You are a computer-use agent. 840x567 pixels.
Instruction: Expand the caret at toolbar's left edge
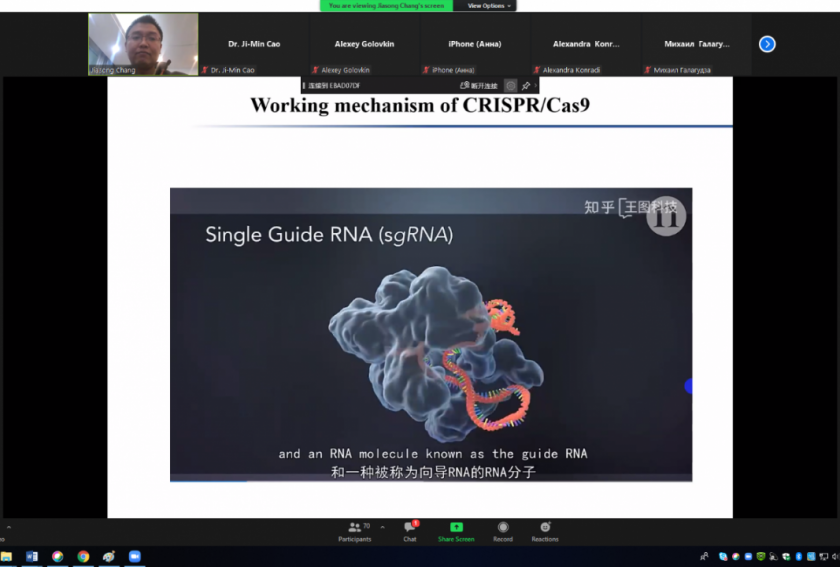click(x=9, y=527)
